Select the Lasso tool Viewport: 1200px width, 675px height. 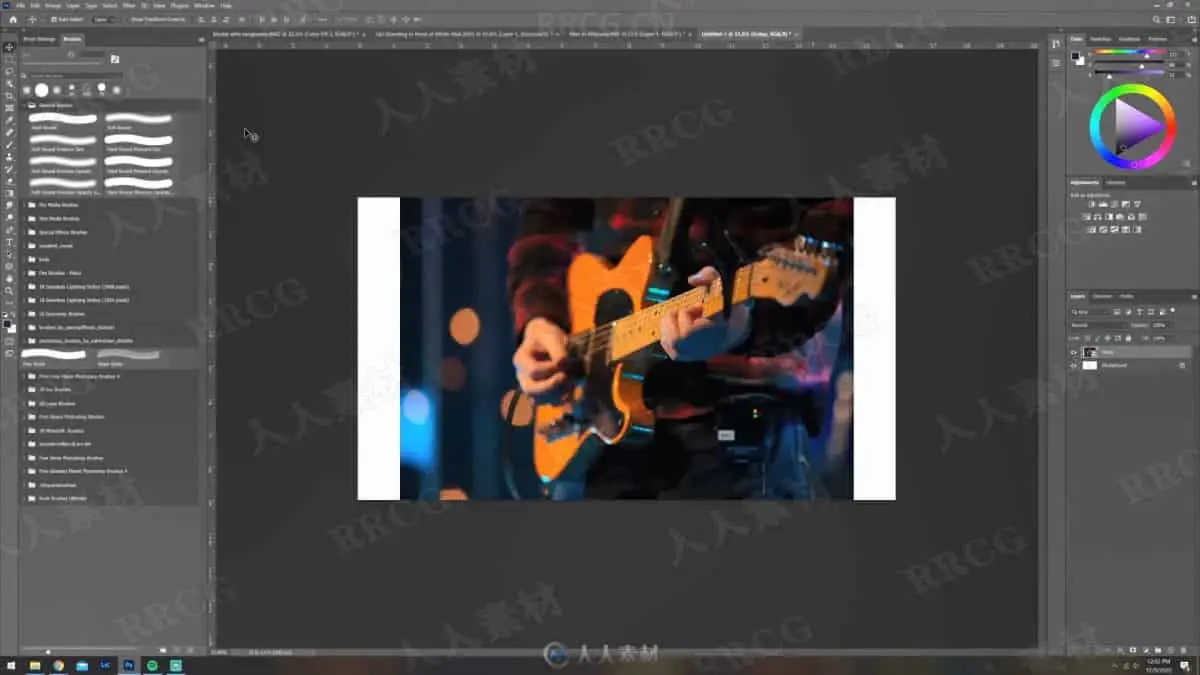10,71
